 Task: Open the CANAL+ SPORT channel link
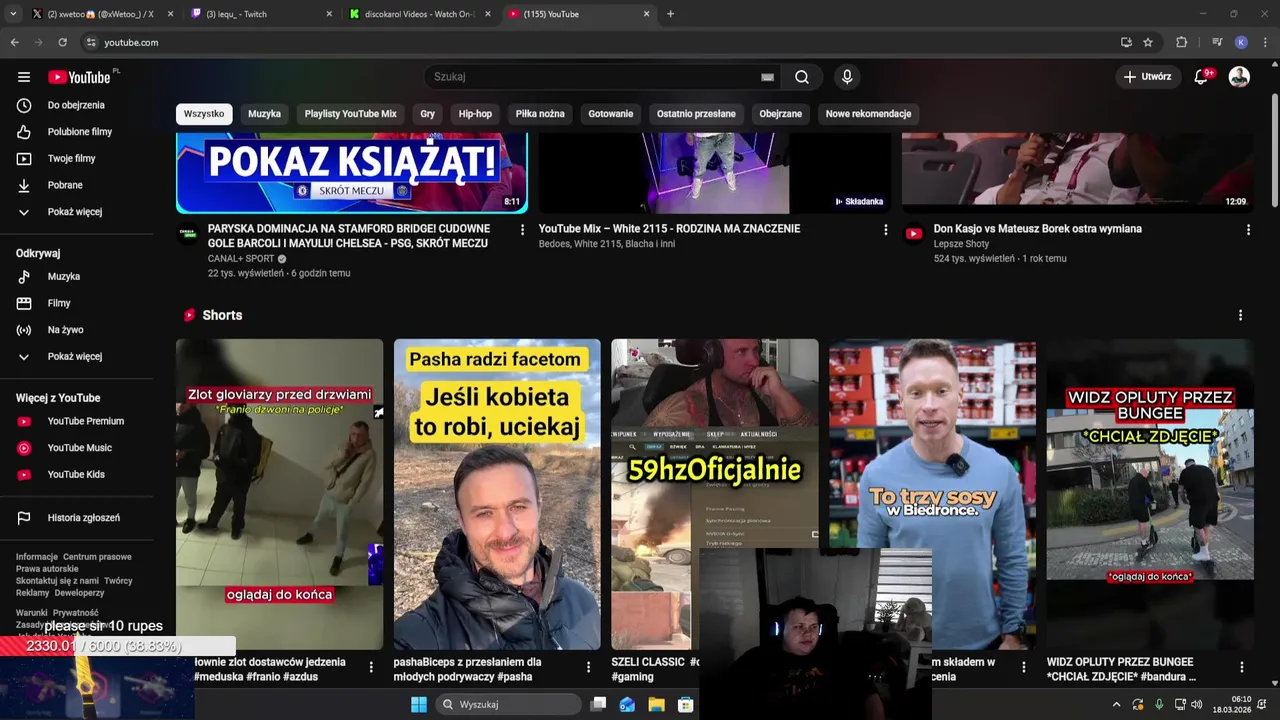(x=240, y=259)
